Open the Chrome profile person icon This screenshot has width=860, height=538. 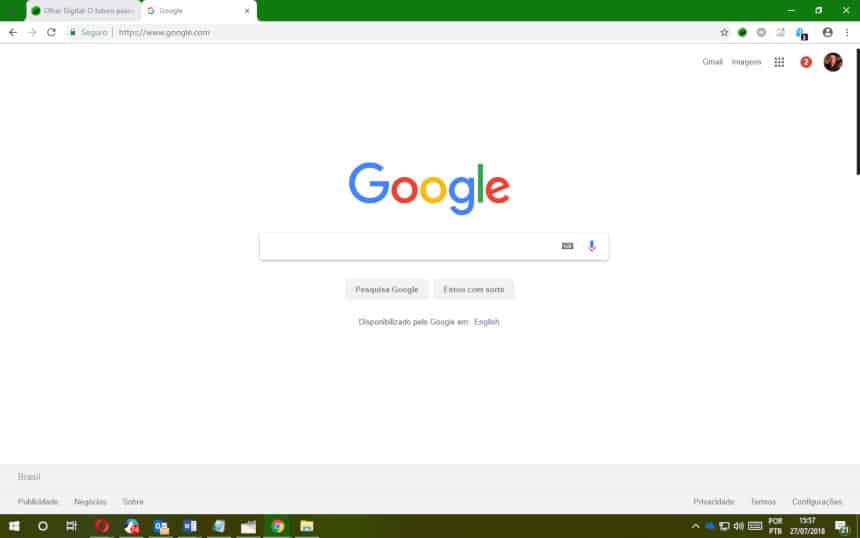point(828,32)
